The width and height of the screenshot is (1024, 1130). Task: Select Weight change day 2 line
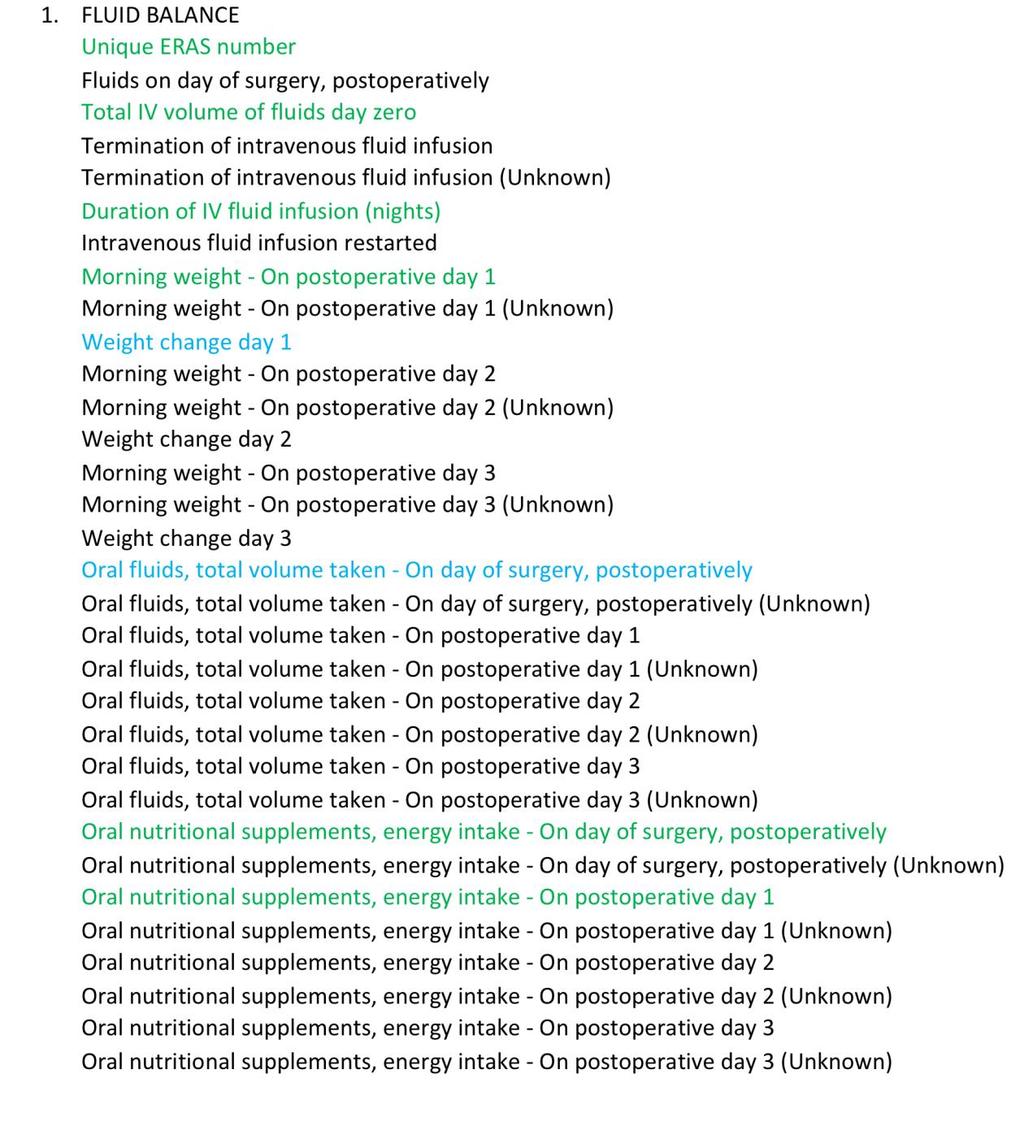click(187, 440)
